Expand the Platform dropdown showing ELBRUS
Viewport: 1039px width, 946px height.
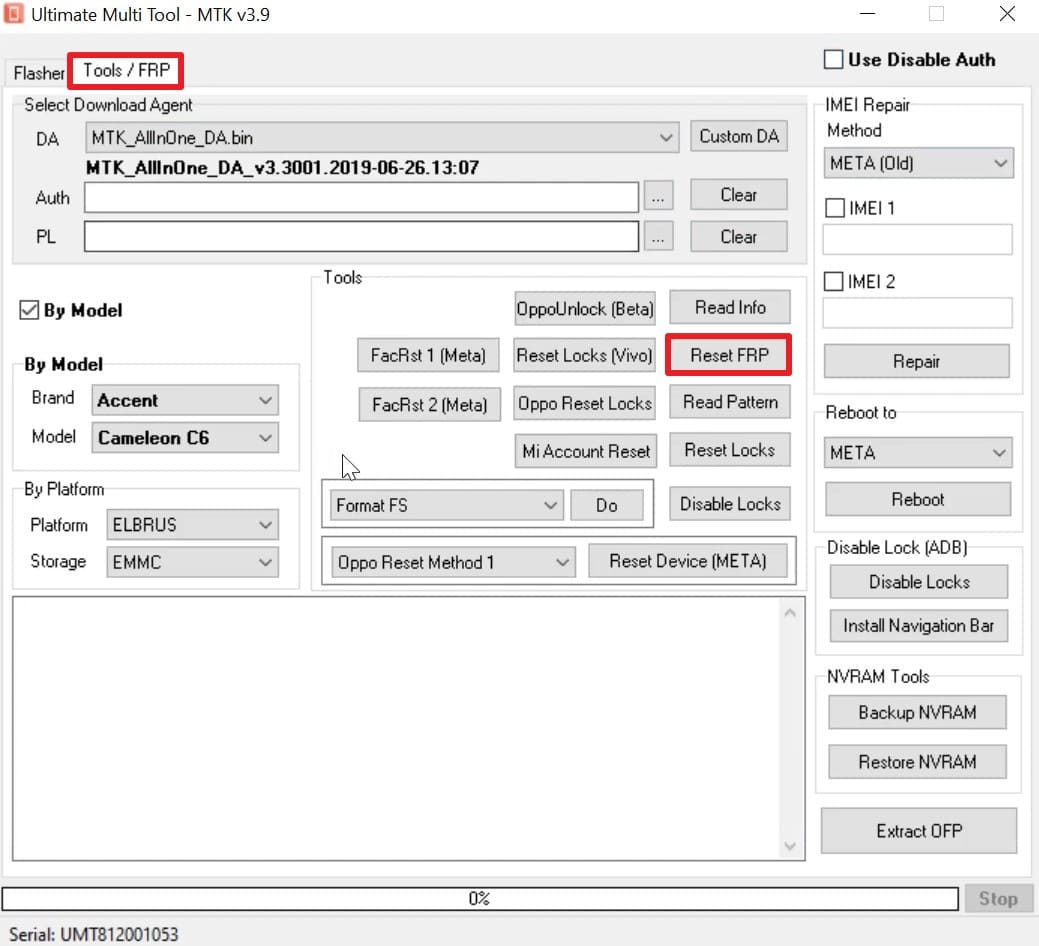pos(192,525)
